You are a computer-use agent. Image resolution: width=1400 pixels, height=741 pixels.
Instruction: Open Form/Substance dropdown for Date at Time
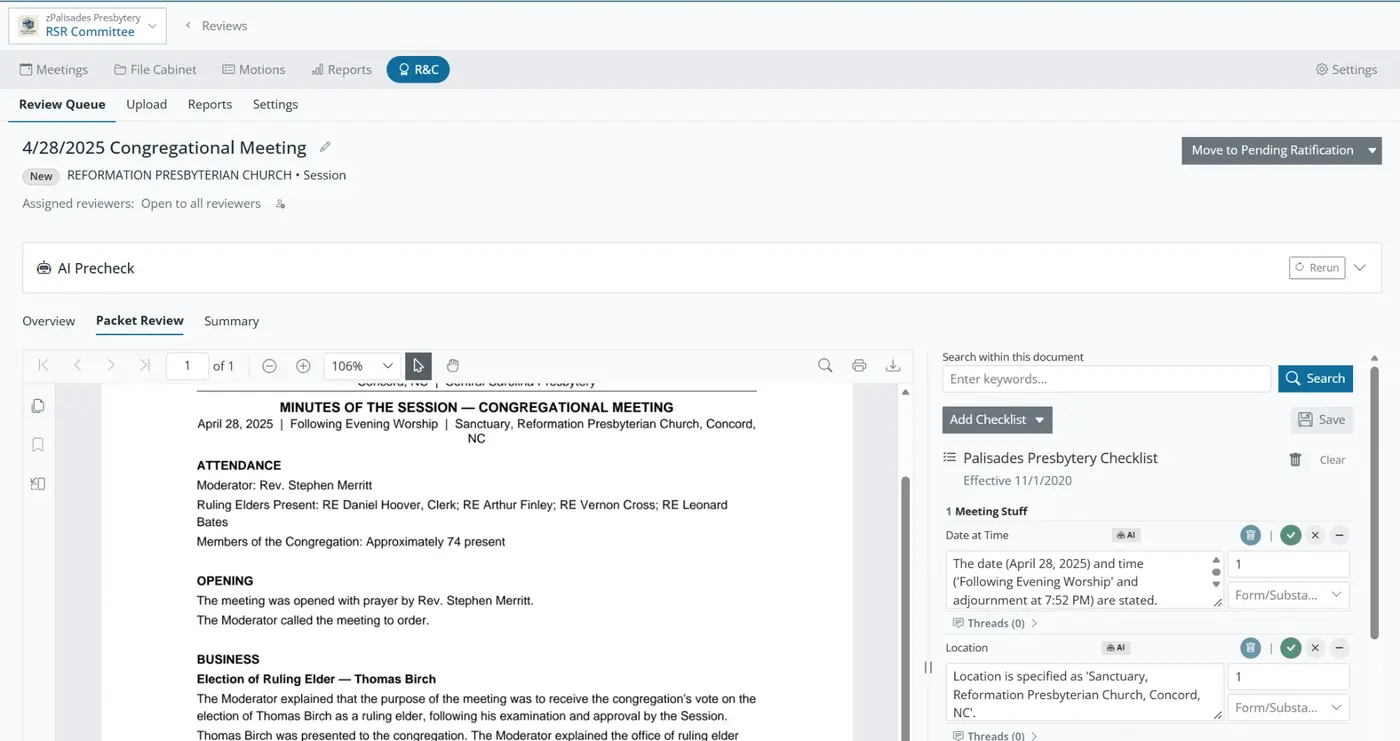tap(1288, 595)
